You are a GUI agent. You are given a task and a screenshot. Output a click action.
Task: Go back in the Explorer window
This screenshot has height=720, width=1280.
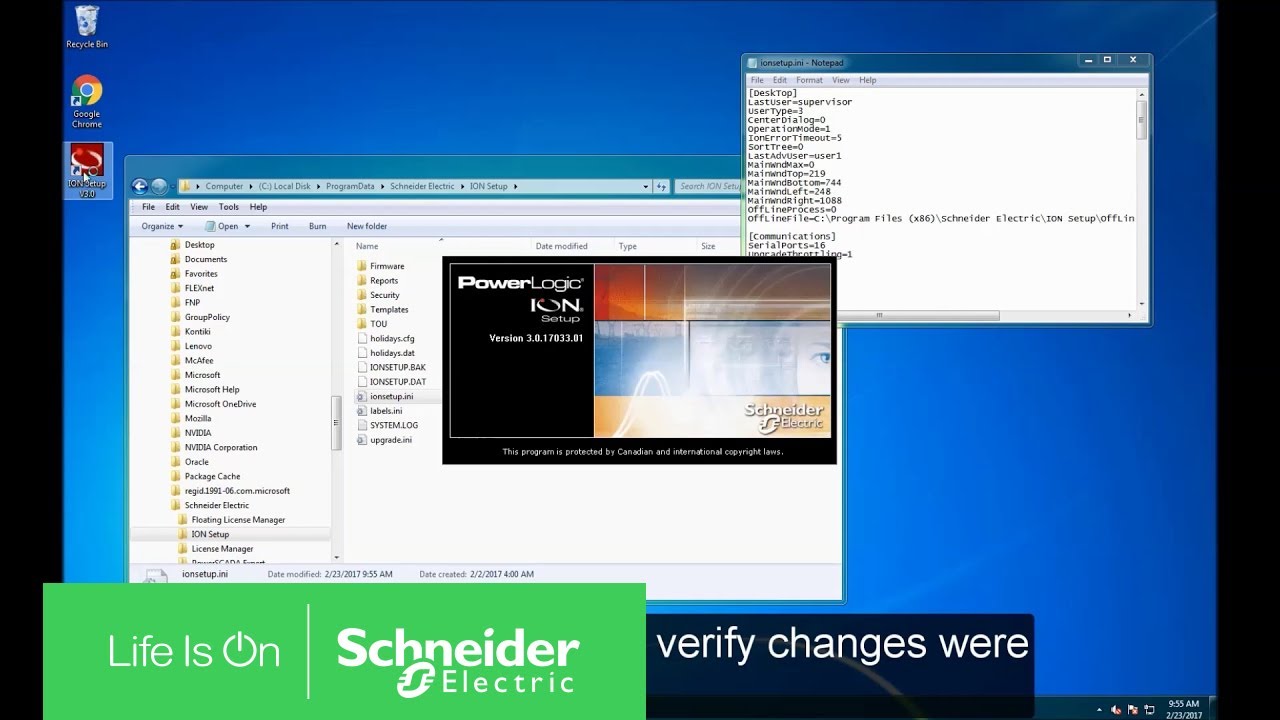140,186
